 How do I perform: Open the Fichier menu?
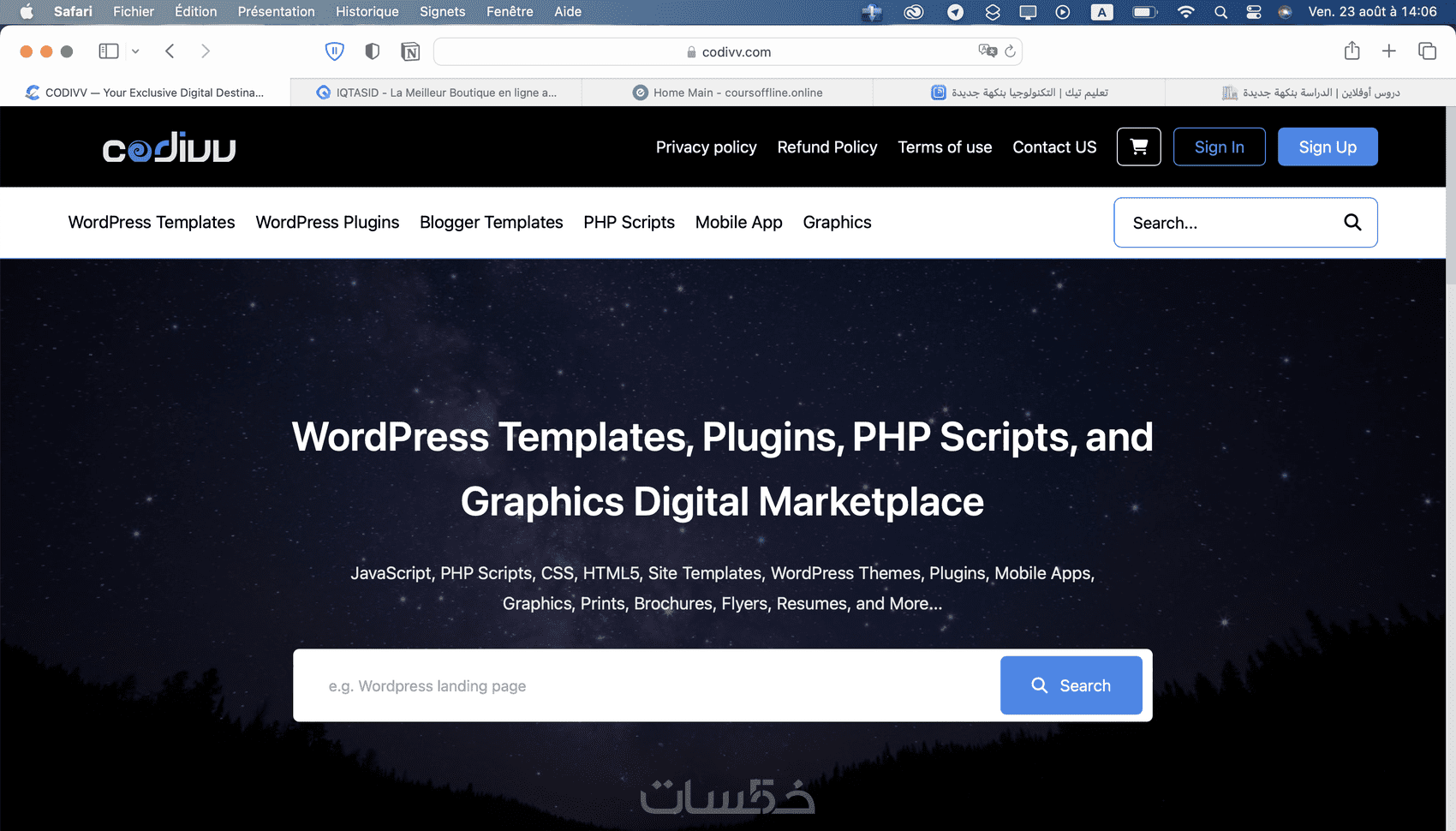pyautogui.click(x=134, y=12)
